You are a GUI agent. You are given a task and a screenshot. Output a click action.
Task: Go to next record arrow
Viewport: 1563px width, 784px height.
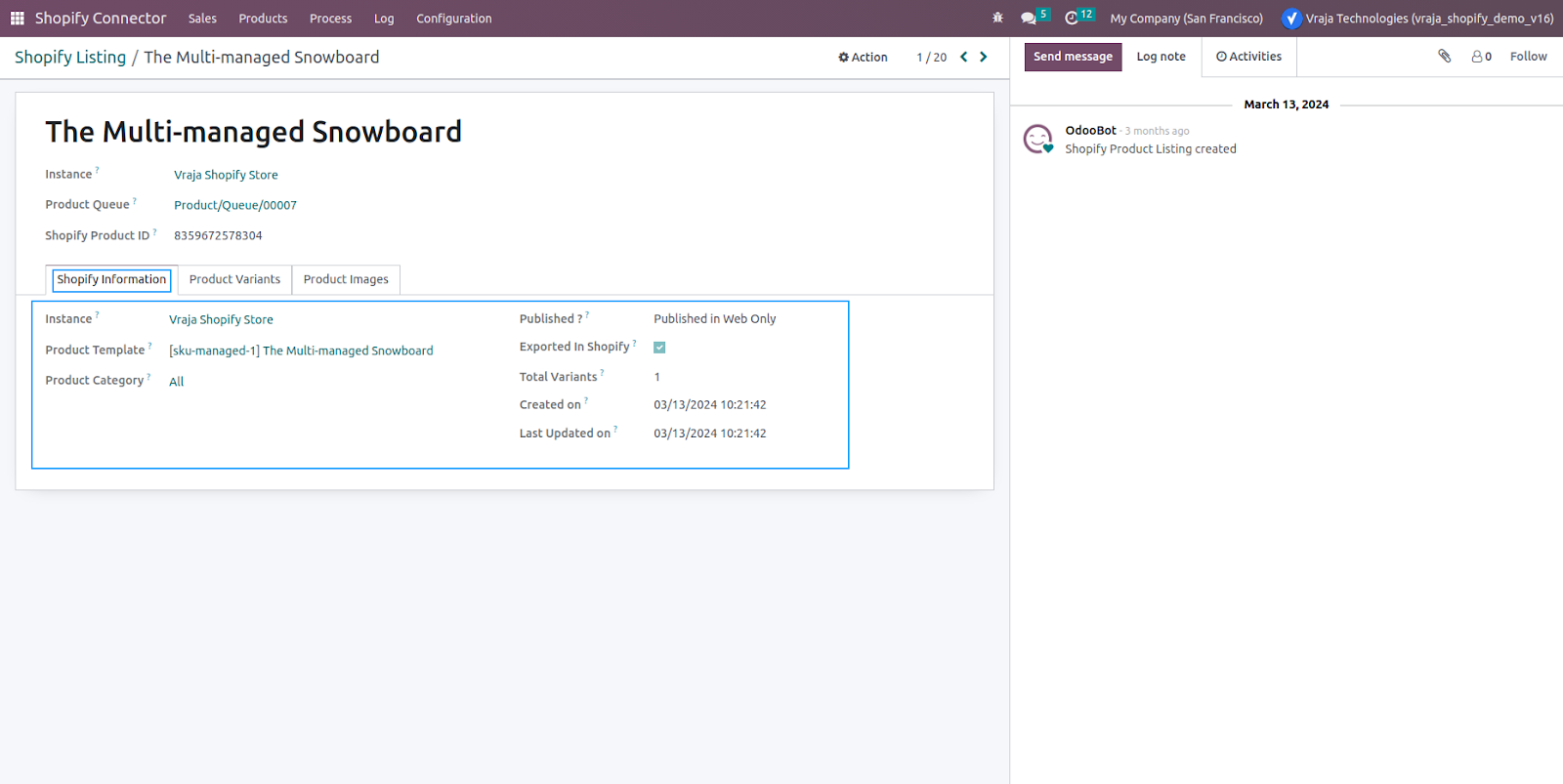pos(984,57)
